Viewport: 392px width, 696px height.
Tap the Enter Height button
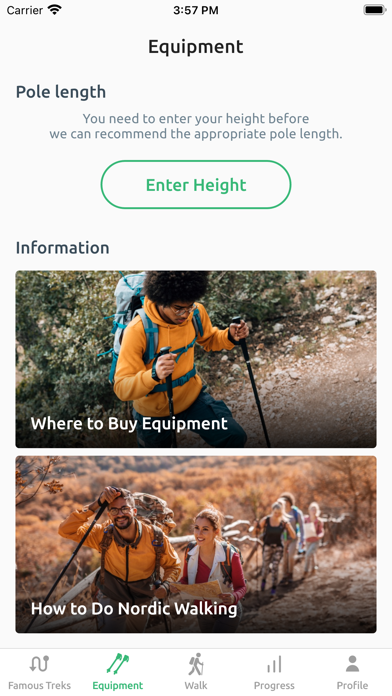point(196,185)
